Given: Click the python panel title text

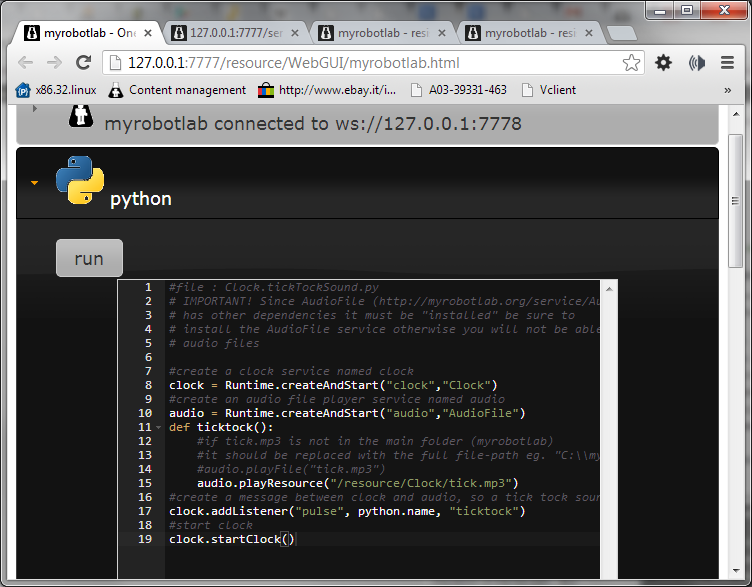Looking at the screenshot, I should (141, 199).
